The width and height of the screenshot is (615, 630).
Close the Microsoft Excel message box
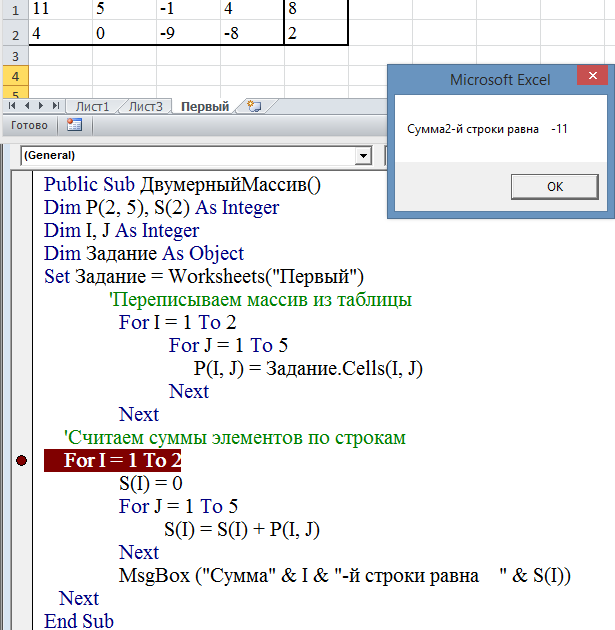coord(593,76)
